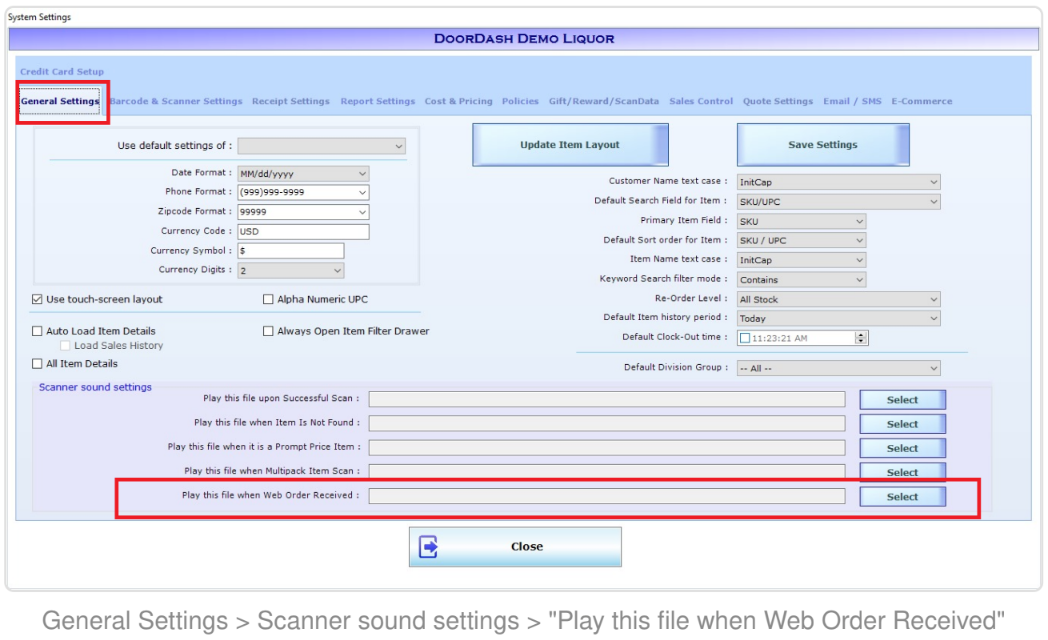Image resolution: width=1048 pixels, height=640 pixels.
Task: Switch to Receipt Settings tab
Action: pos(291,101)
